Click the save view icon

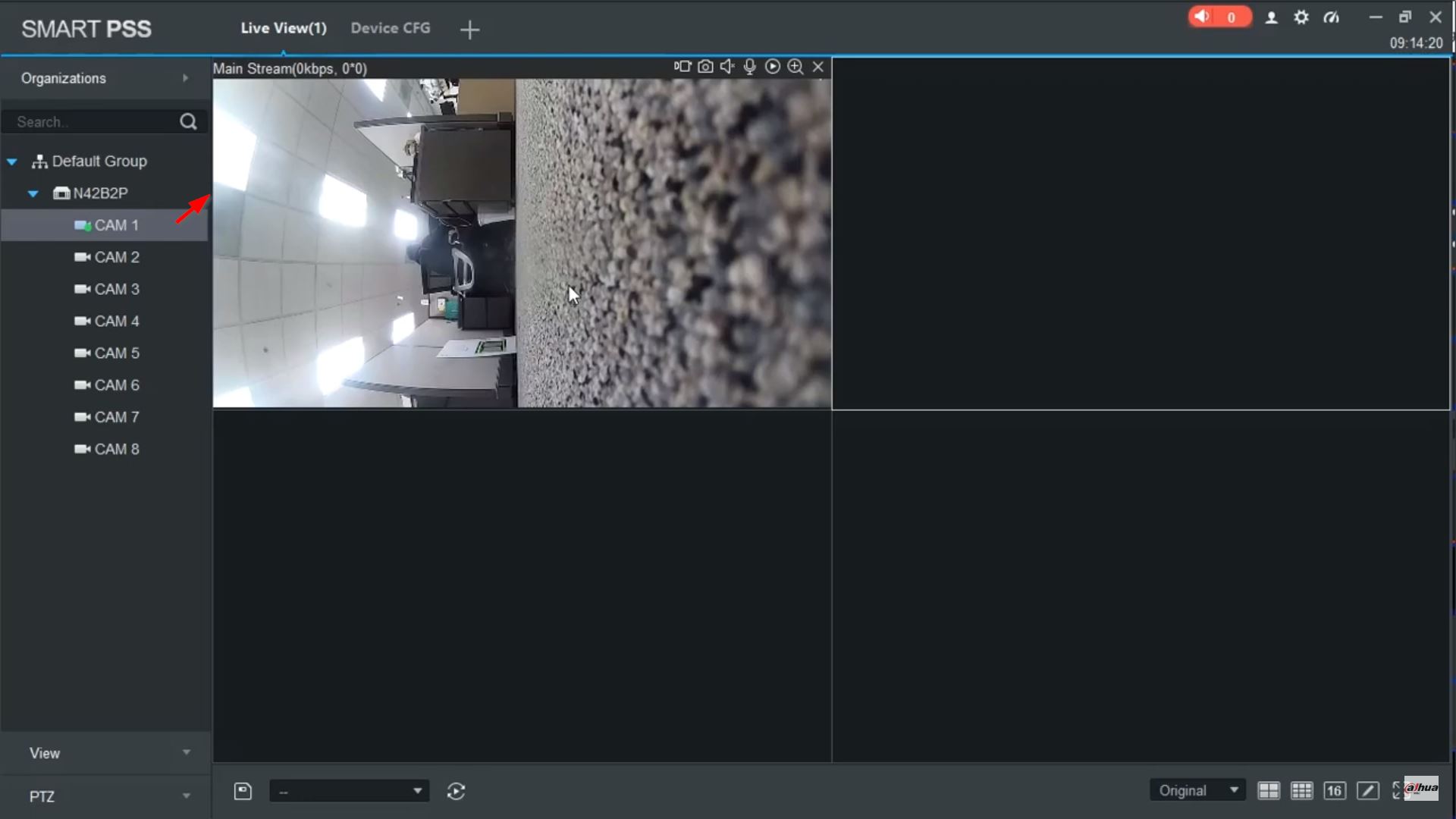[x=243, y=792]
